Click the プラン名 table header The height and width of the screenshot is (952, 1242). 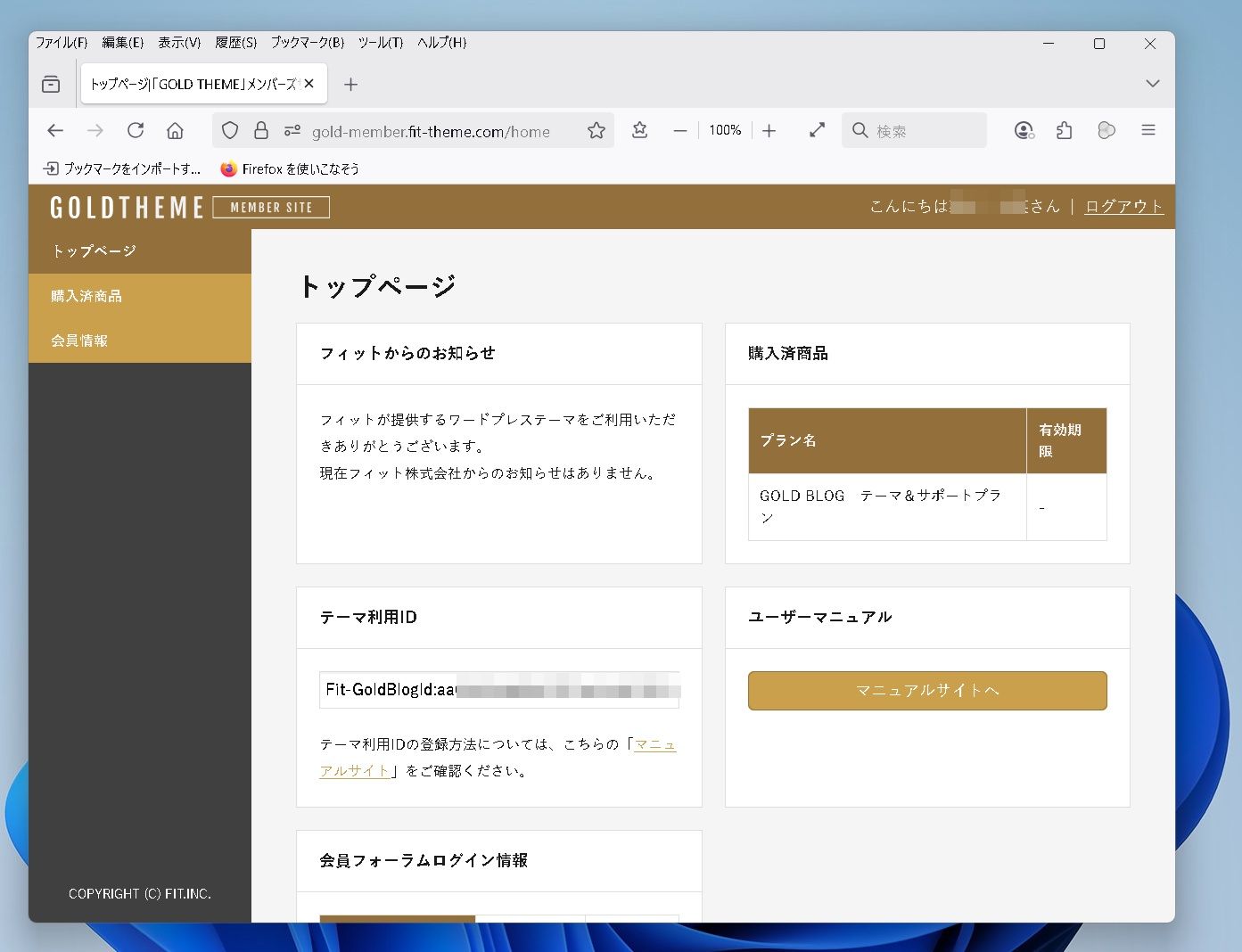tap(887, 440)
